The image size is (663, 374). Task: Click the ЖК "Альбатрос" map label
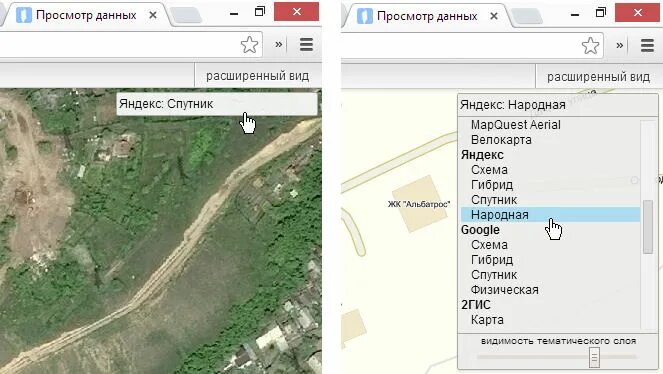coord(419,204)
